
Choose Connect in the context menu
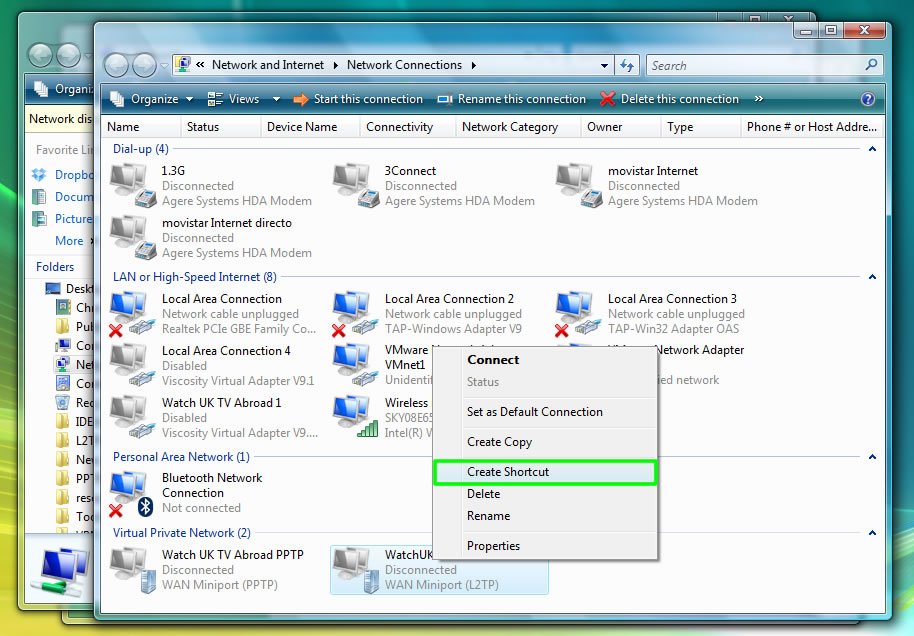tap(546, 360)
